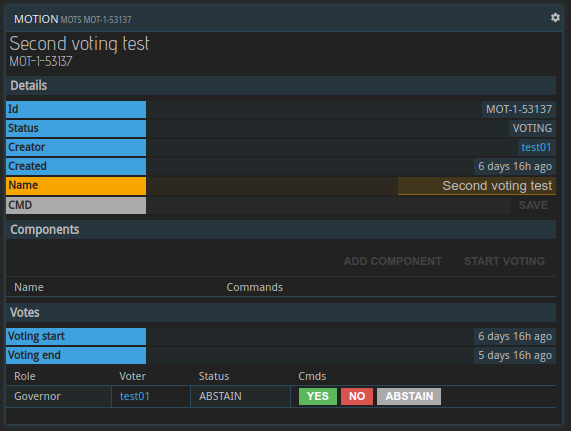The width and height of the screenshot is (571, 431).
Task: Select the ABSTAIN vote button
Action: (x=409, y=396)
